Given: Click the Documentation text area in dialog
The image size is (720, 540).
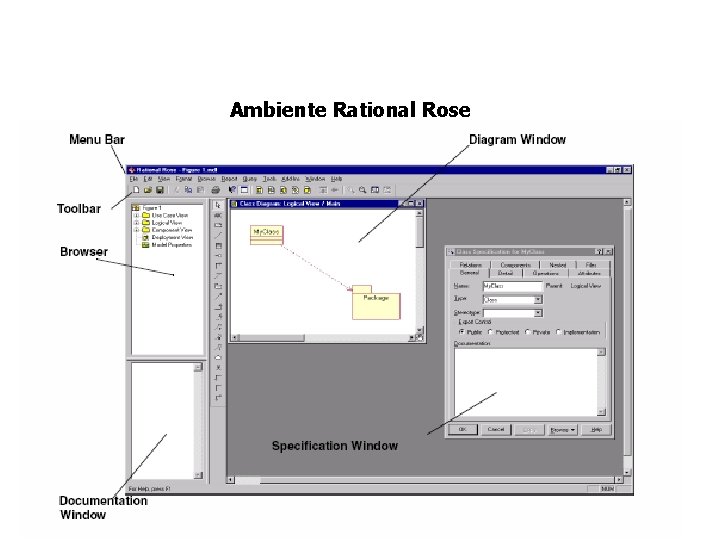Looking at the screenshot, I should 526,382.
